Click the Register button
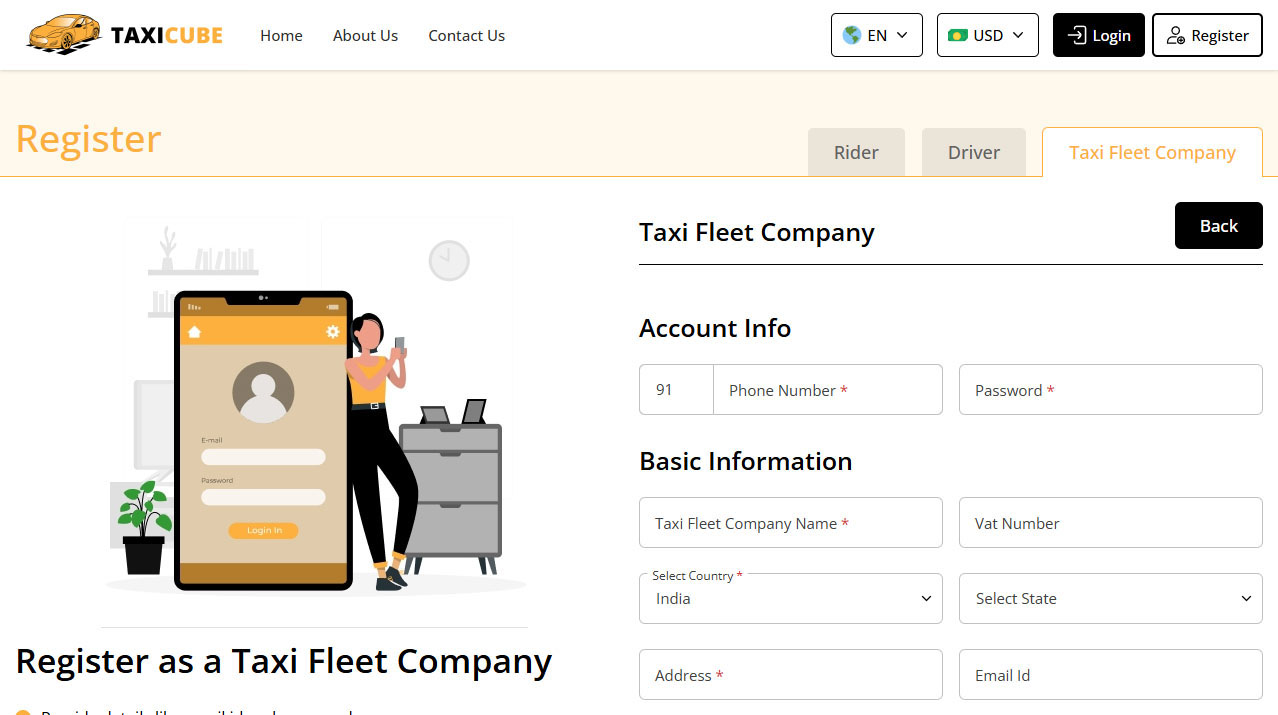The height and width of the screenshot is (715, 1278). tap(1207, 35)
